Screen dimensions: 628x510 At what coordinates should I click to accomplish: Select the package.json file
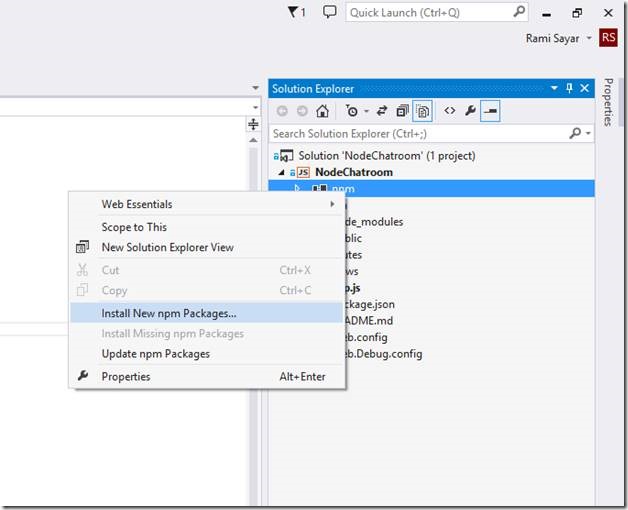point(370,304)
